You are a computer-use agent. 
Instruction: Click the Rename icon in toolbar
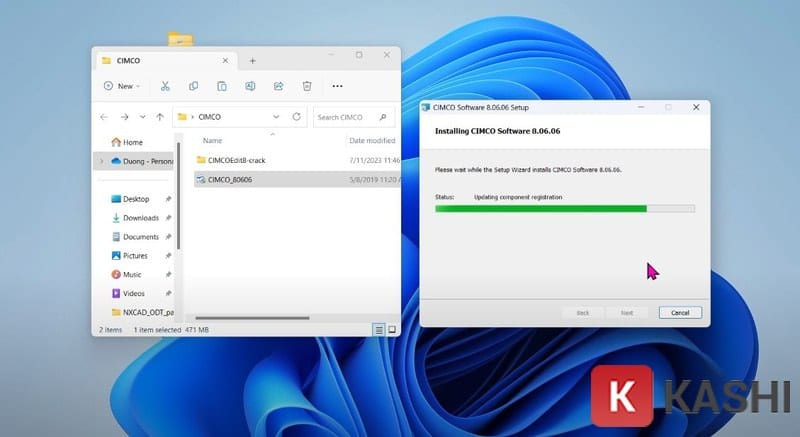[x=250, y=86]
